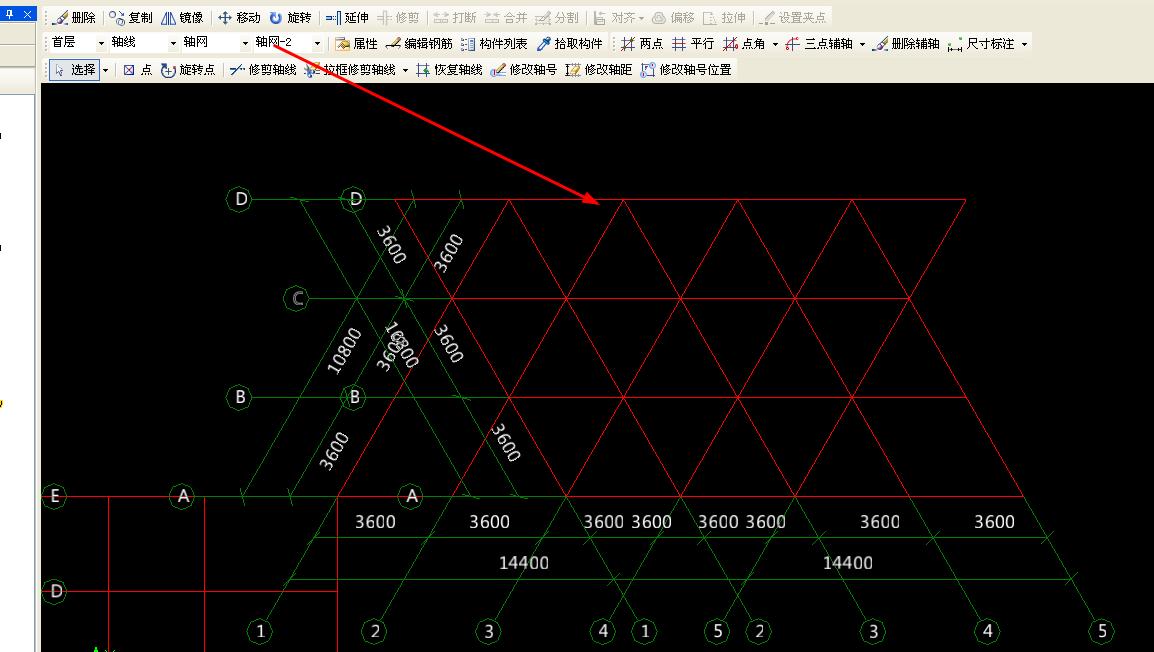This screenshot has width=1154, height=652.
Task: Select the 平行 (Parallel) auxiliary axis tool
Action: [693, 43]
